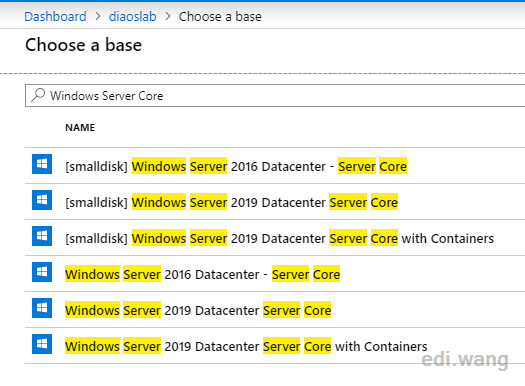Focus the 'Windows Server Core' search field
Screen dimensions: 525x386
point(275,96)
